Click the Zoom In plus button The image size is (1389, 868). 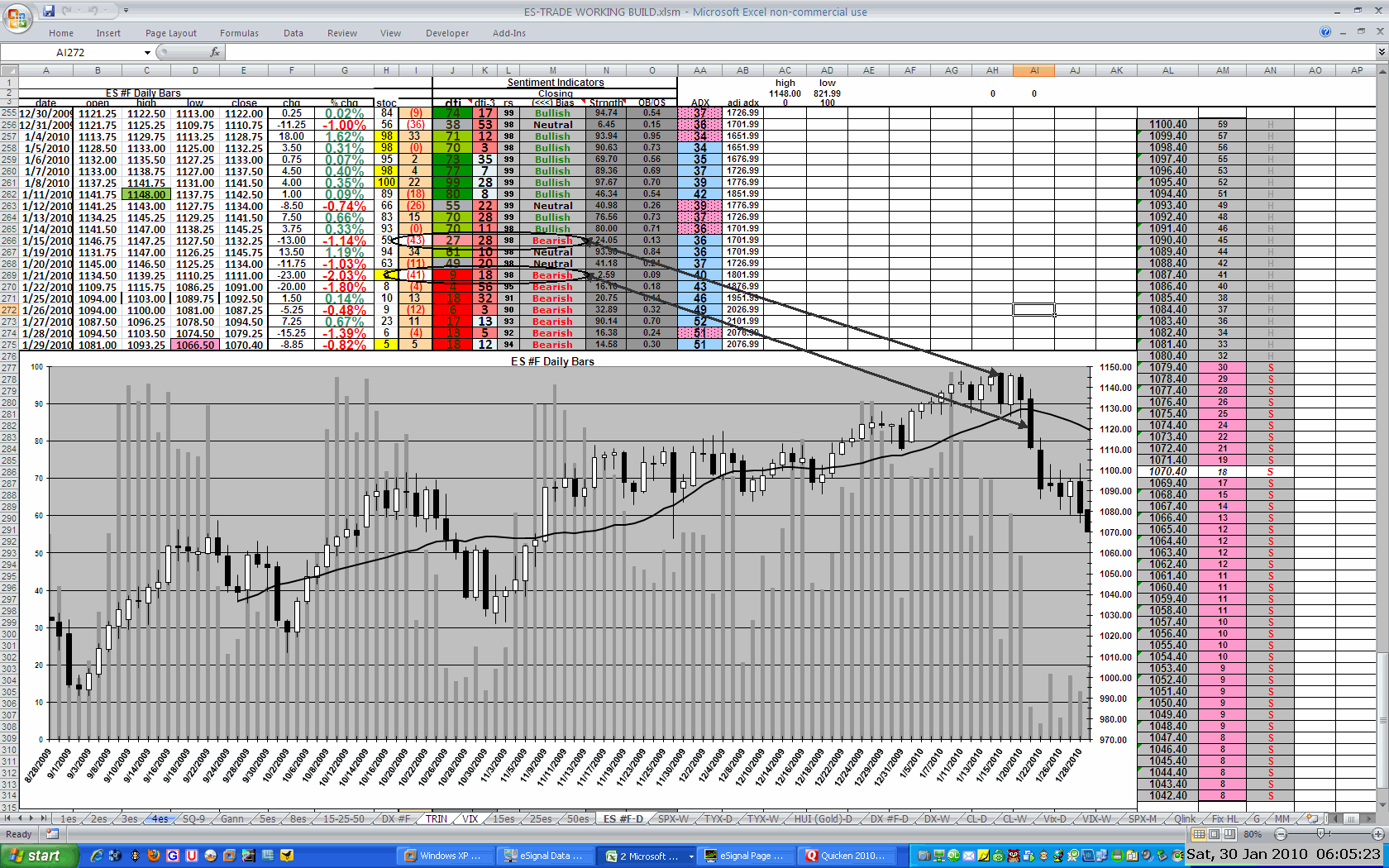[x=1377, y=834]
